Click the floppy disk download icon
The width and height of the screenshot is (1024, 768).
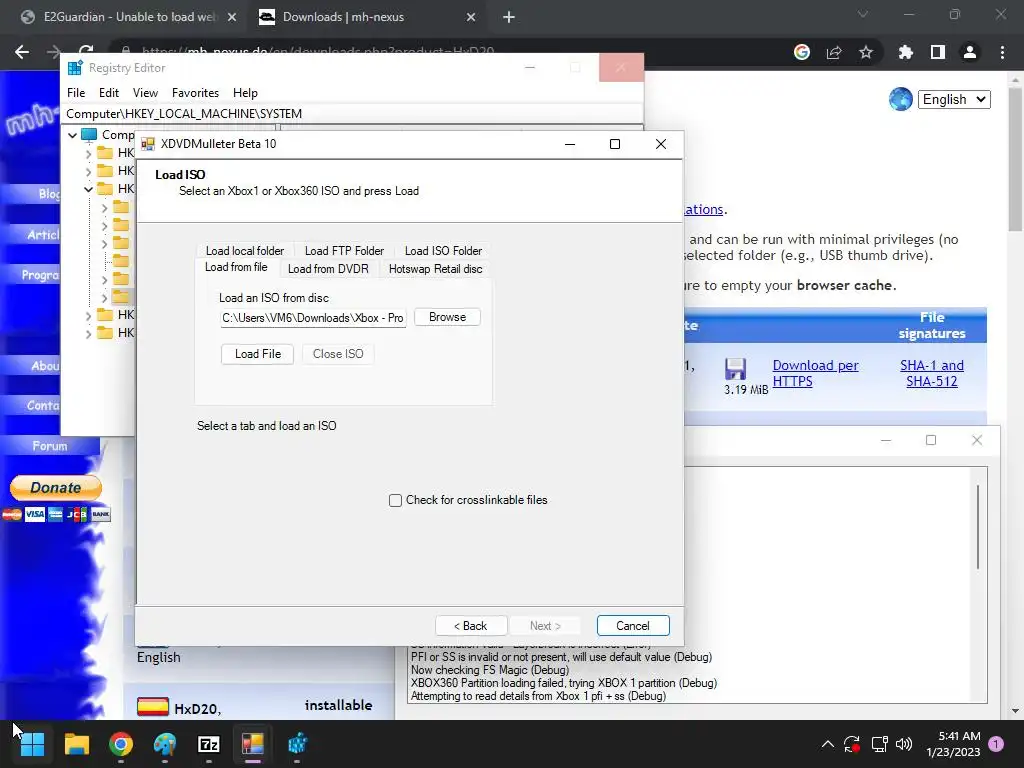click(x=735, y=369)
